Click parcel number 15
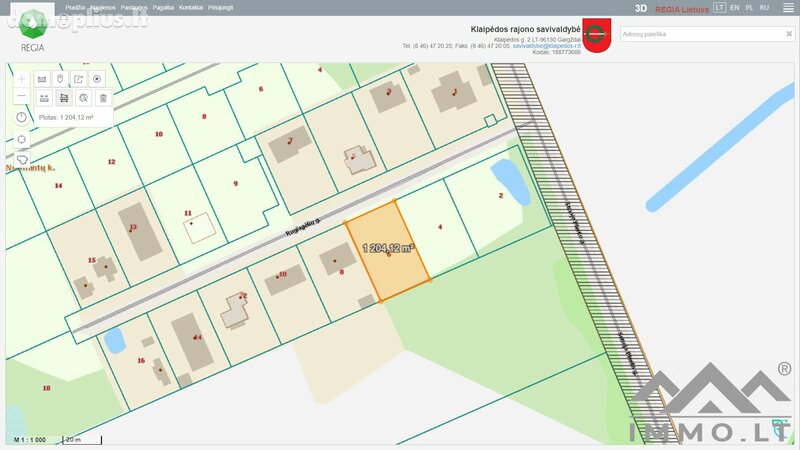This screenshot has width=800, height=450. 92,260
